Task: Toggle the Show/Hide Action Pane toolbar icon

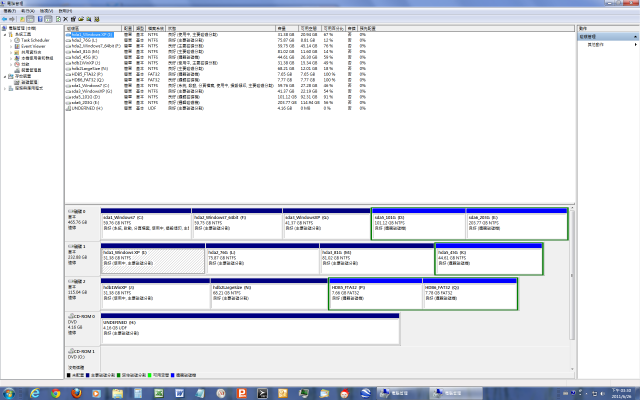Action: coord(48,19)
